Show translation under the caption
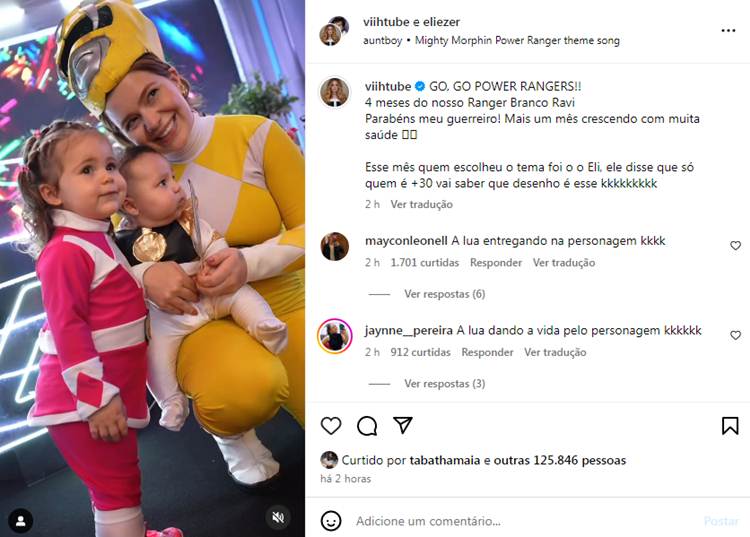 pos(421,204)
